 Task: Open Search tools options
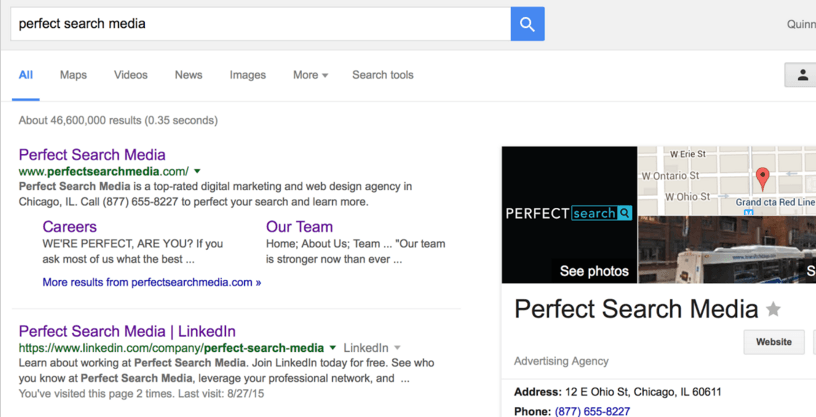coord(383,75)
